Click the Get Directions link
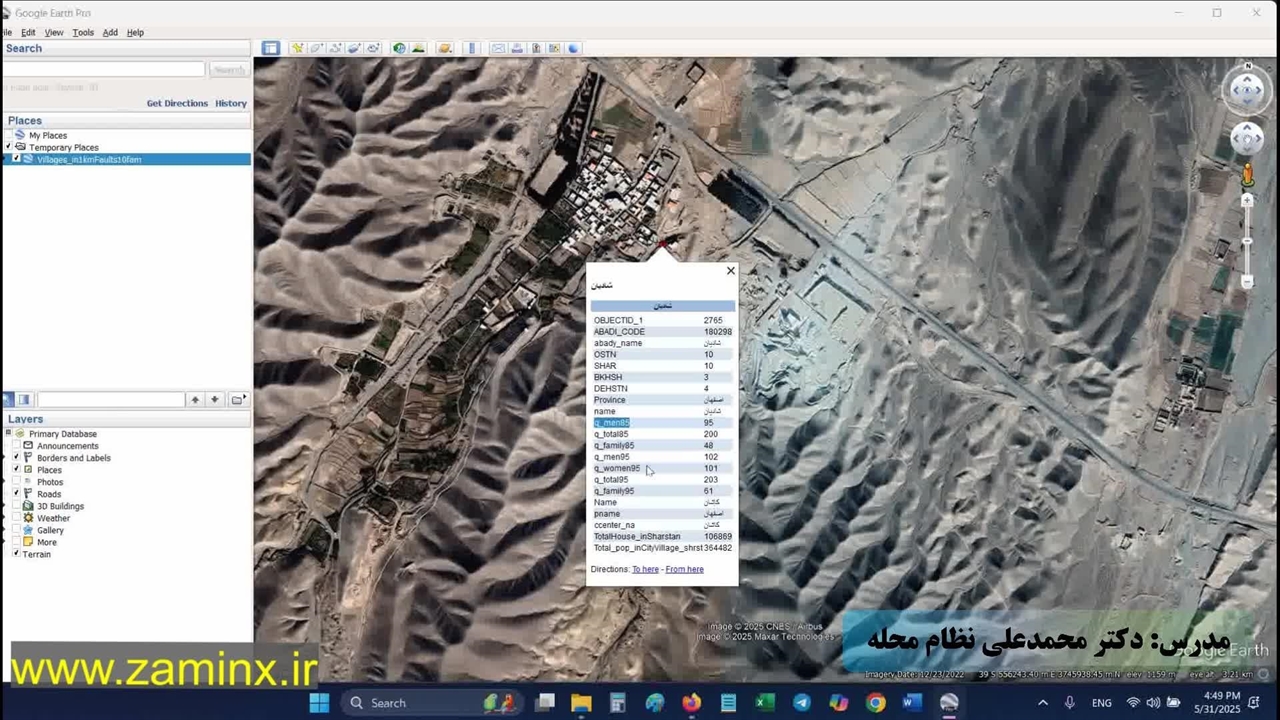 click(x=177, y=103)
